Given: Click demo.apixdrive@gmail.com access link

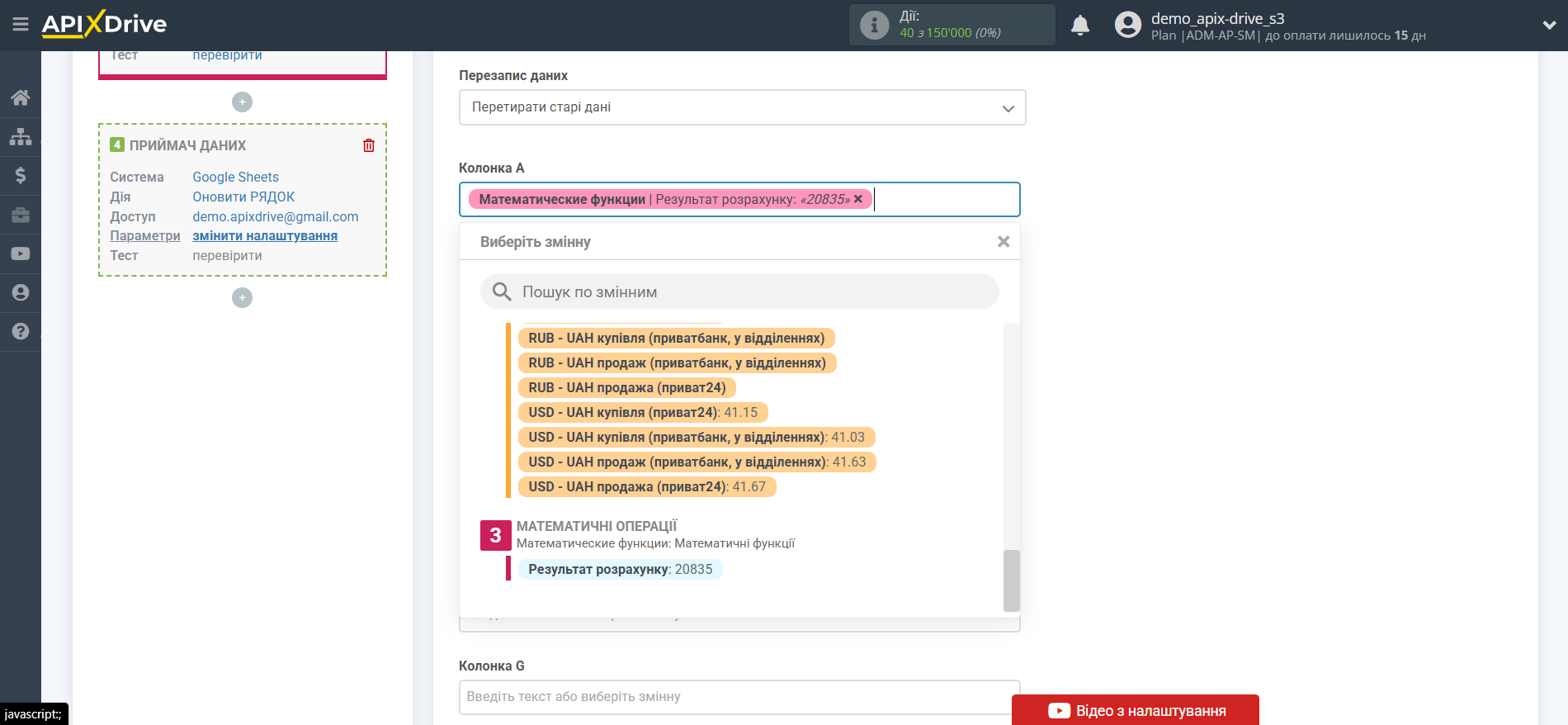Looking at the screenshot, I should coord(276,216).
